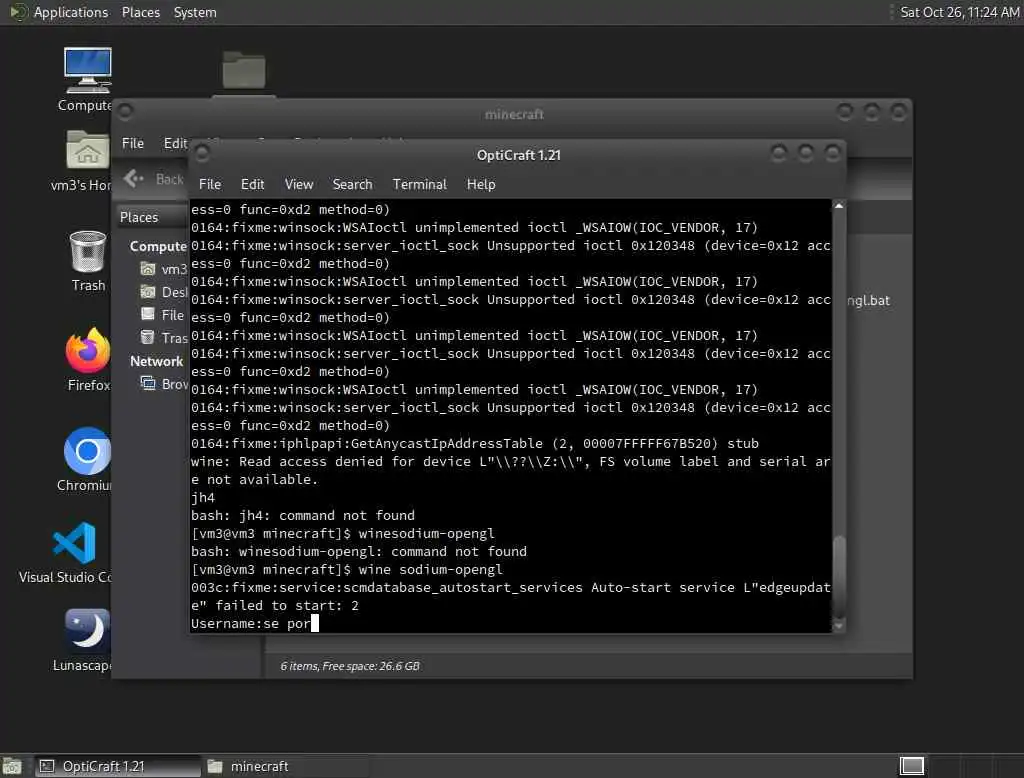Screen dimensions: 1024x778
Task: Launch Lunascape from the desktop
Action: 88,628
